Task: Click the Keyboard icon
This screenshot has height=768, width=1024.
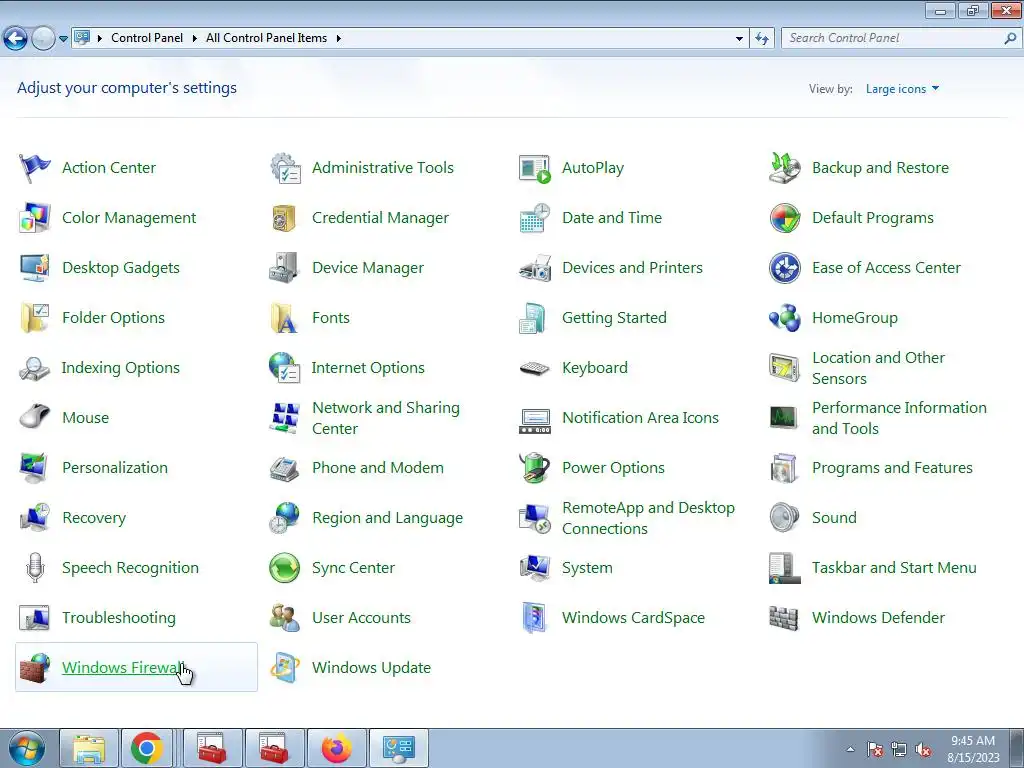Action: [535, 368]
